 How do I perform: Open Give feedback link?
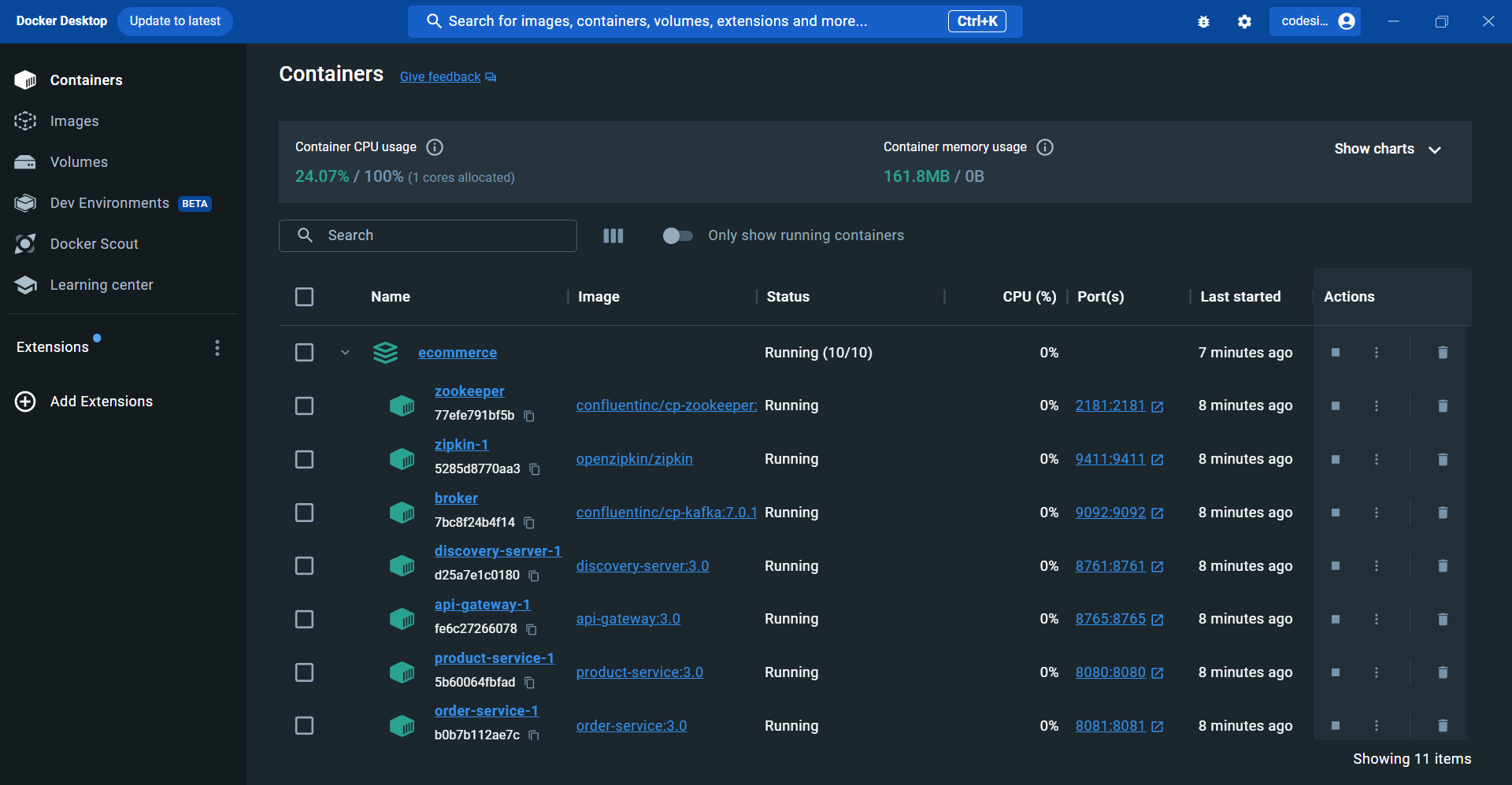(x=447, y=76)
